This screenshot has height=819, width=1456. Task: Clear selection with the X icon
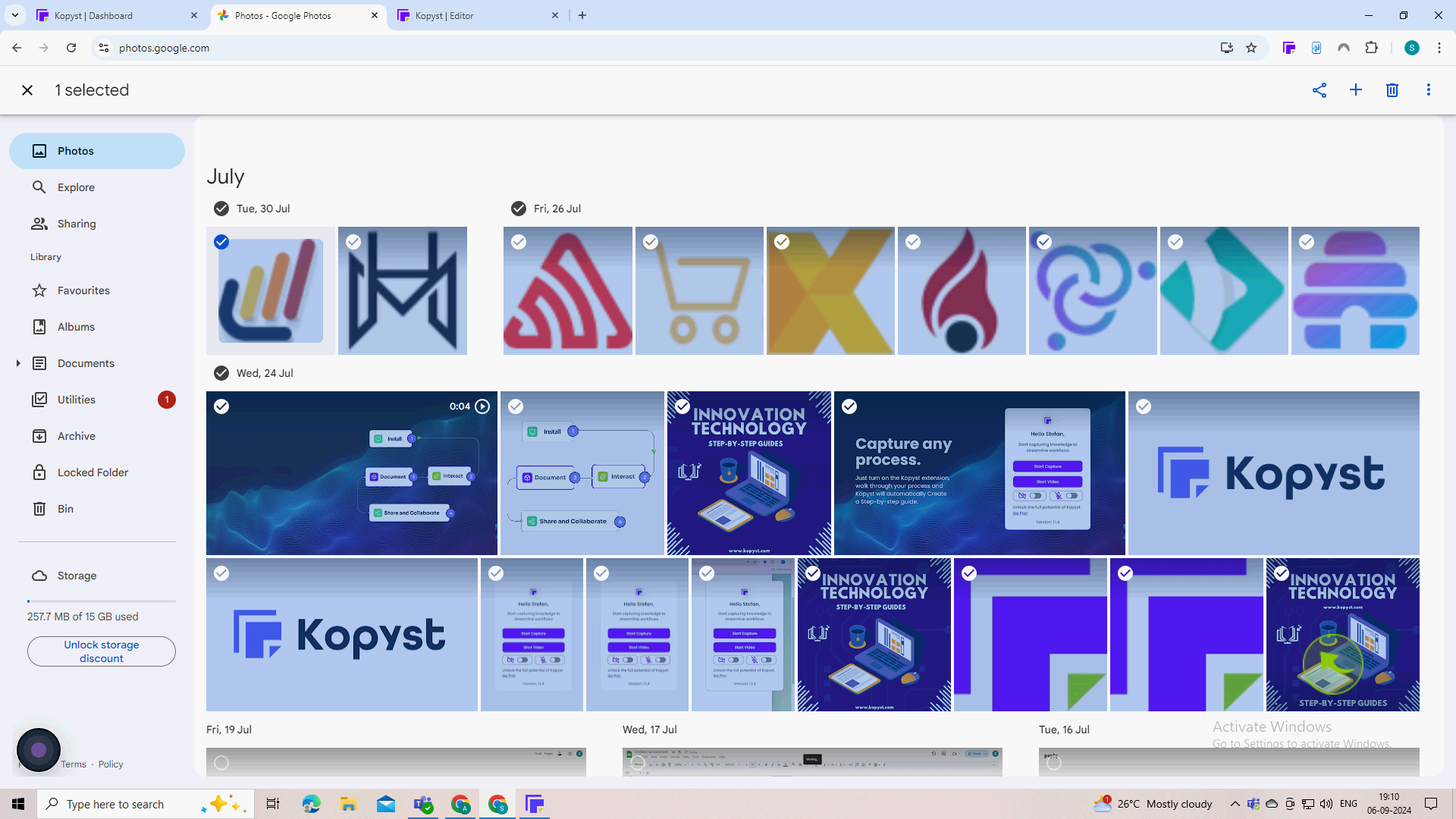click(27, 90)
